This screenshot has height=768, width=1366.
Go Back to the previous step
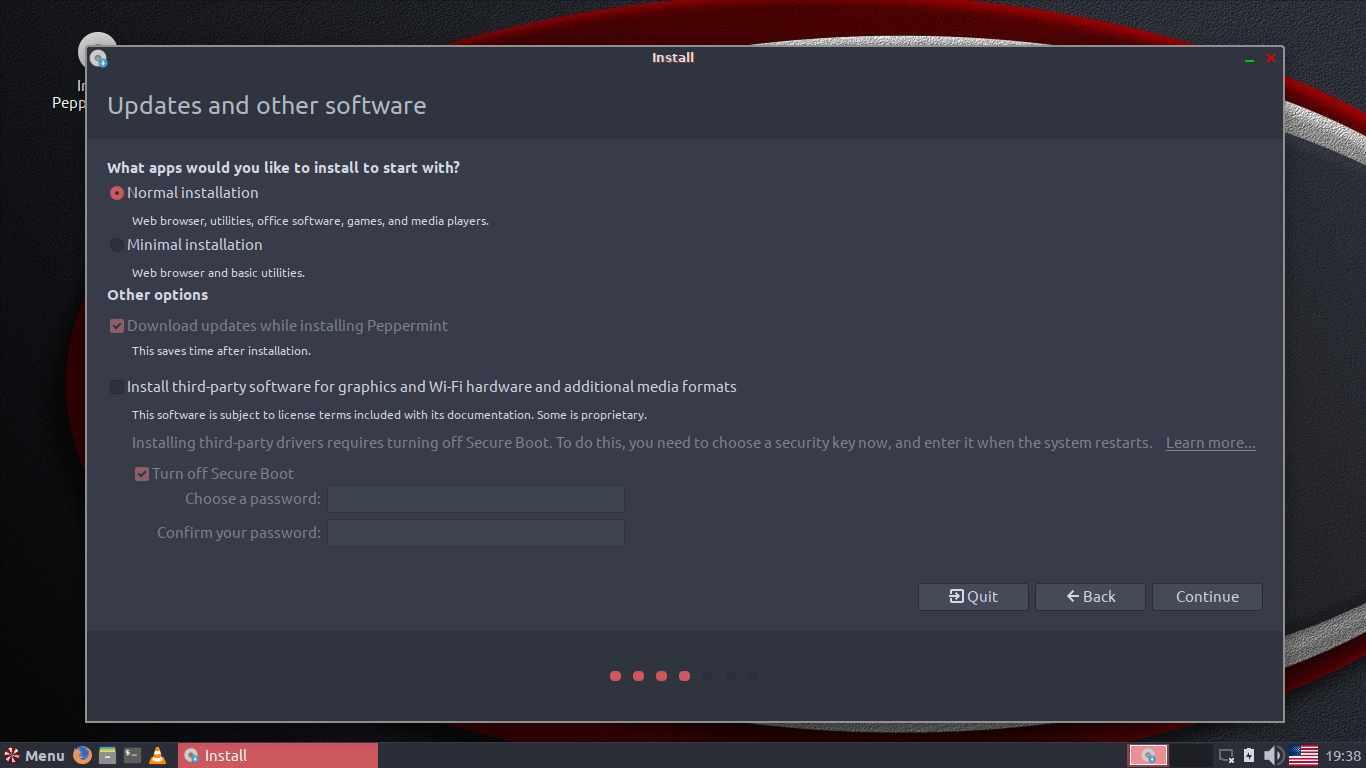[x=1090, y=597]
